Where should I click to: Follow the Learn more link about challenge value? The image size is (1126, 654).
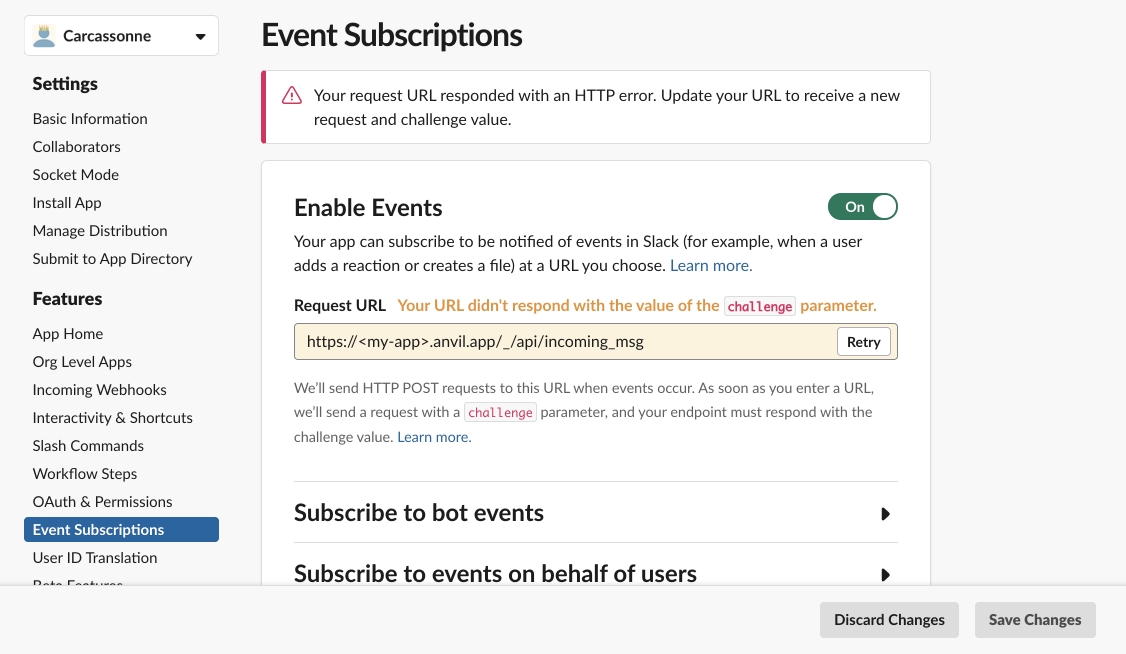[434, 438]
